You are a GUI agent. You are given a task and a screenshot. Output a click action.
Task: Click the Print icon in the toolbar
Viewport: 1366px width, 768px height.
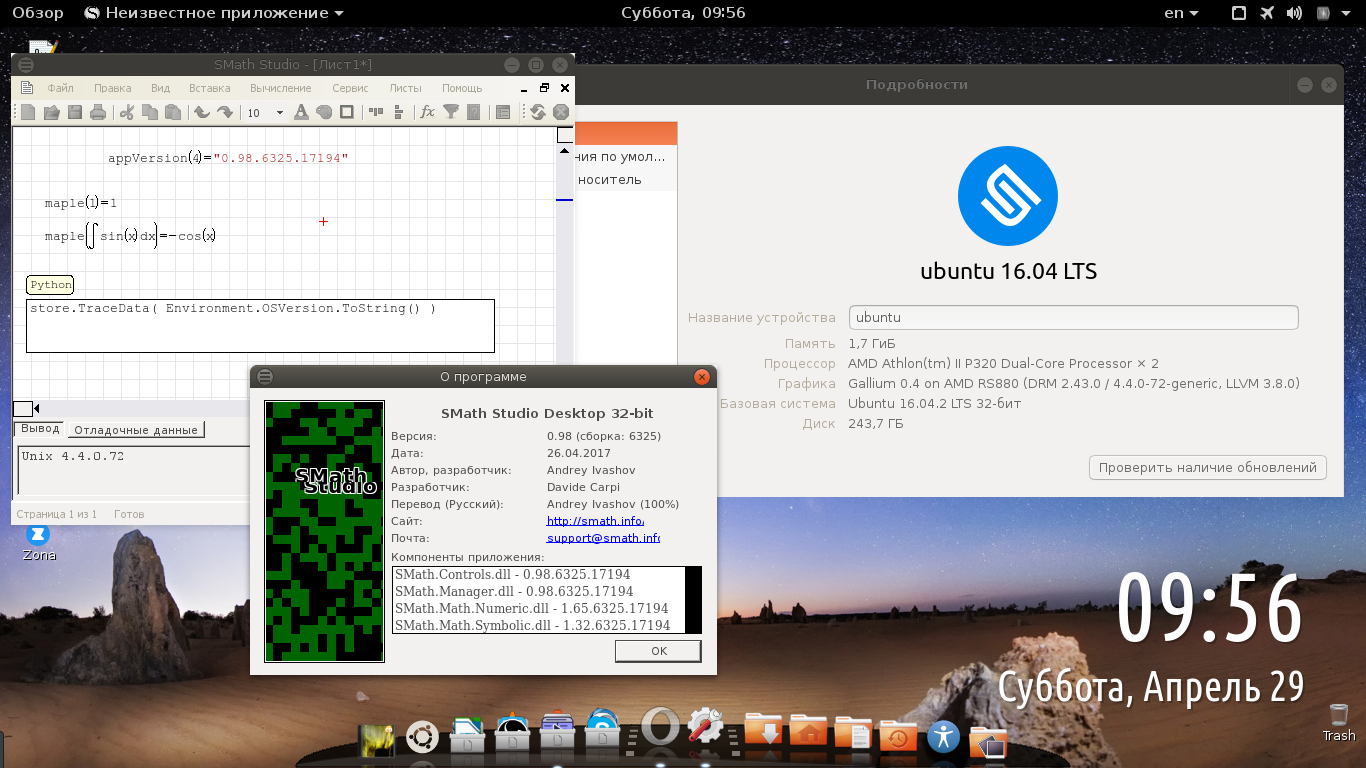[x=98, y=113]
